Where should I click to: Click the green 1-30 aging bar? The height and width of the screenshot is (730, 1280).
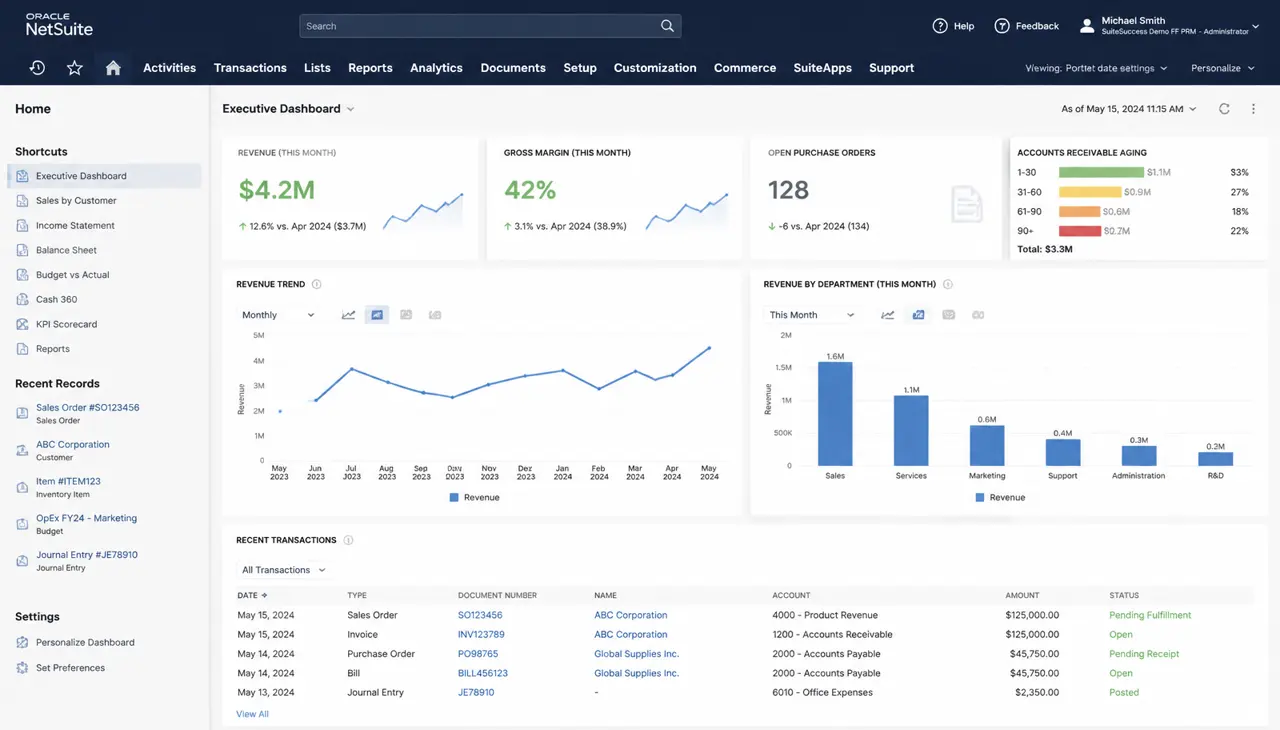tap(1101, 172)
